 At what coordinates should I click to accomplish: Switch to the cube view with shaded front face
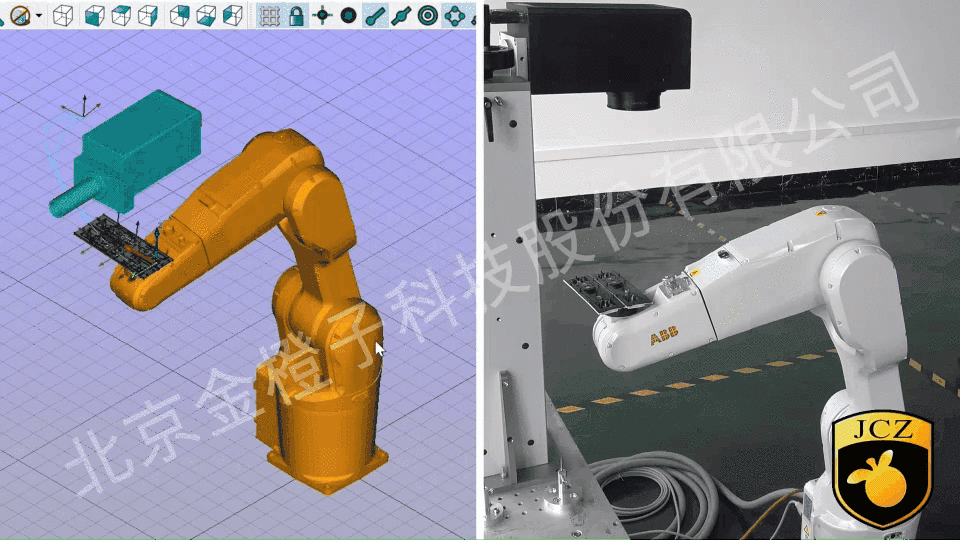click(x=94, y=15)
